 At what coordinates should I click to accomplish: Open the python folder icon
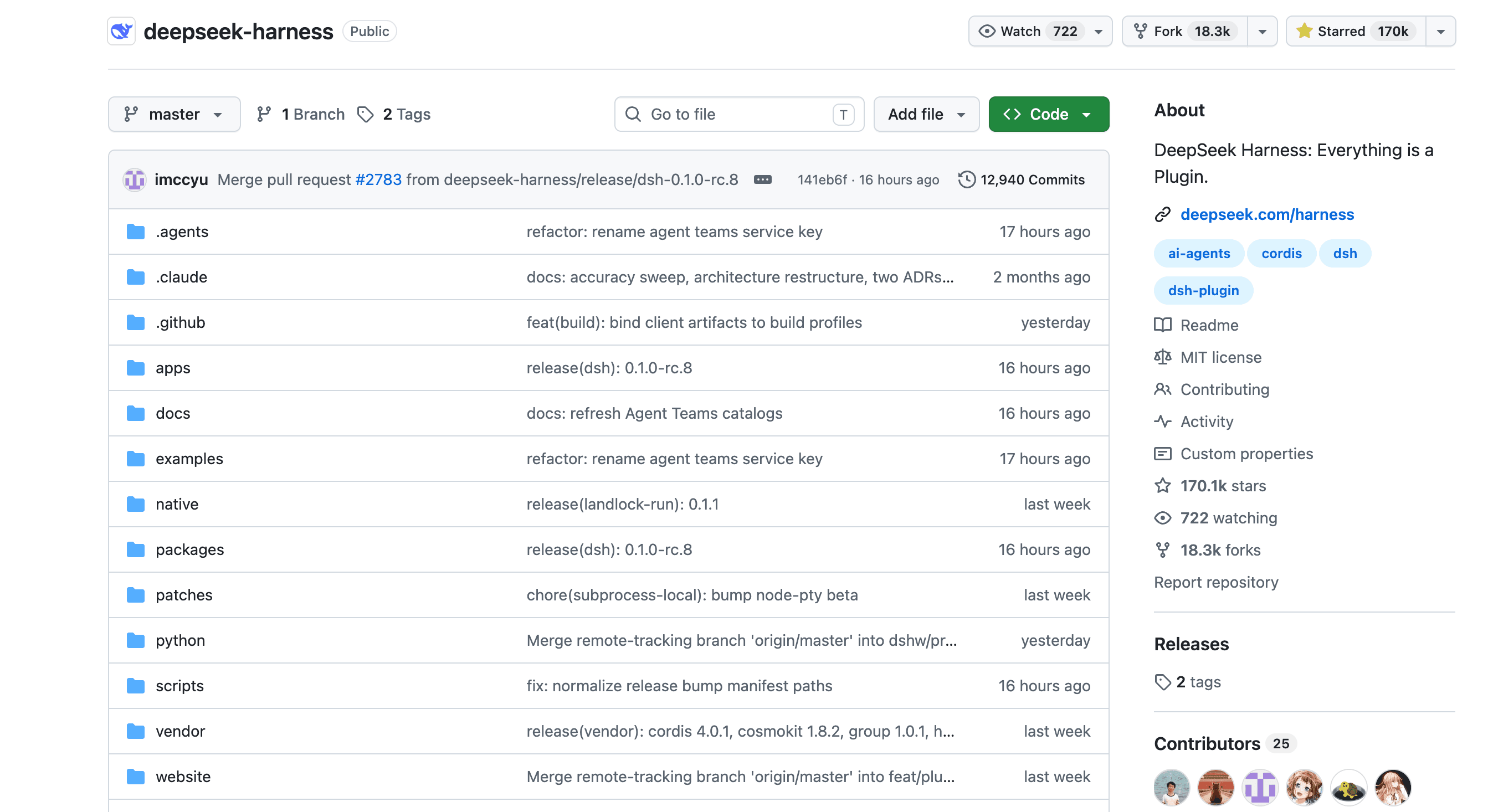136,640
